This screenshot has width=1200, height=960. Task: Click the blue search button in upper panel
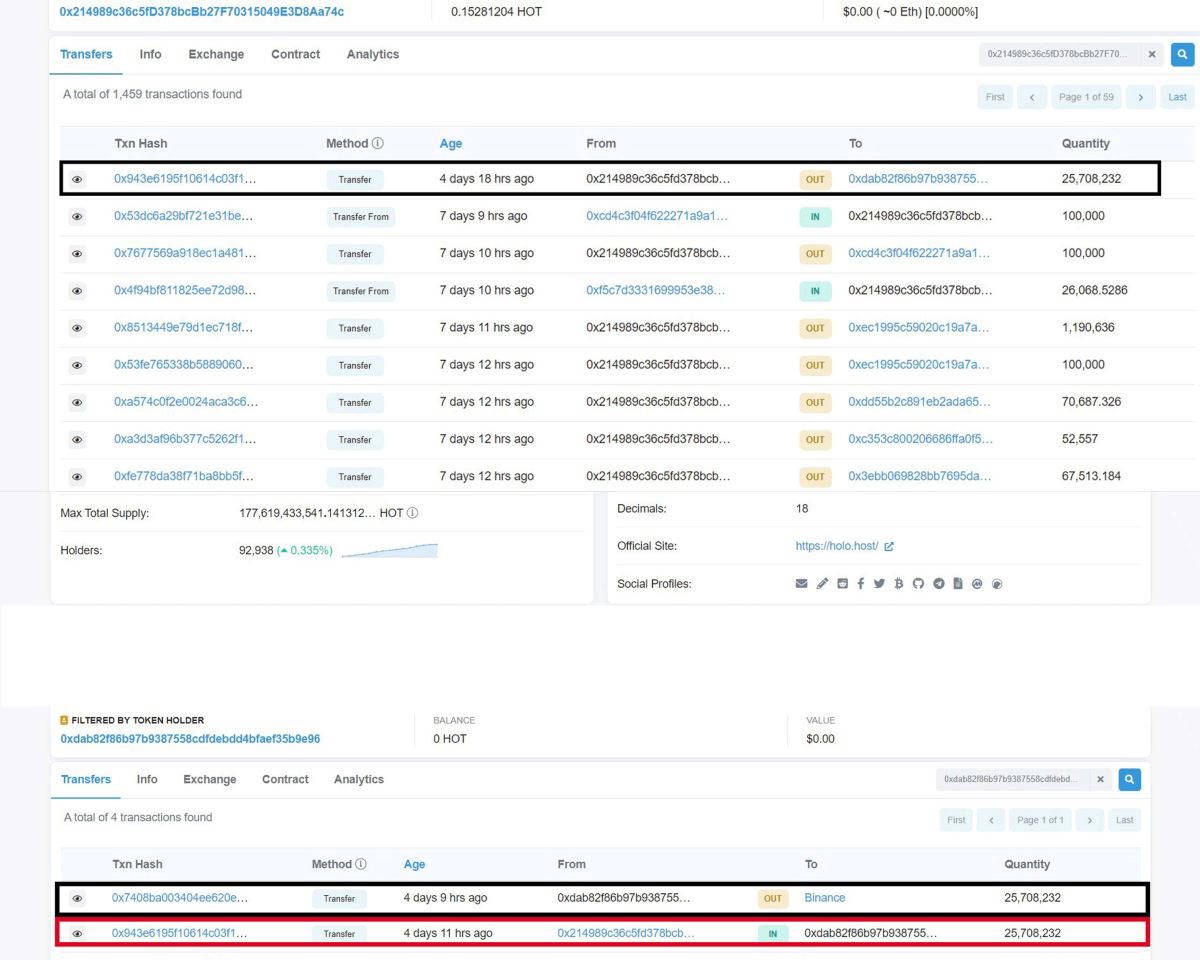(x=1182, y=55)
